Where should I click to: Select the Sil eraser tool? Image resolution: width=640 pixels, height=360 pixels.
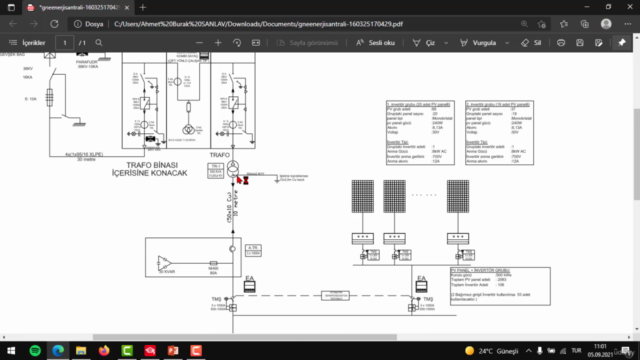[531, 42]
